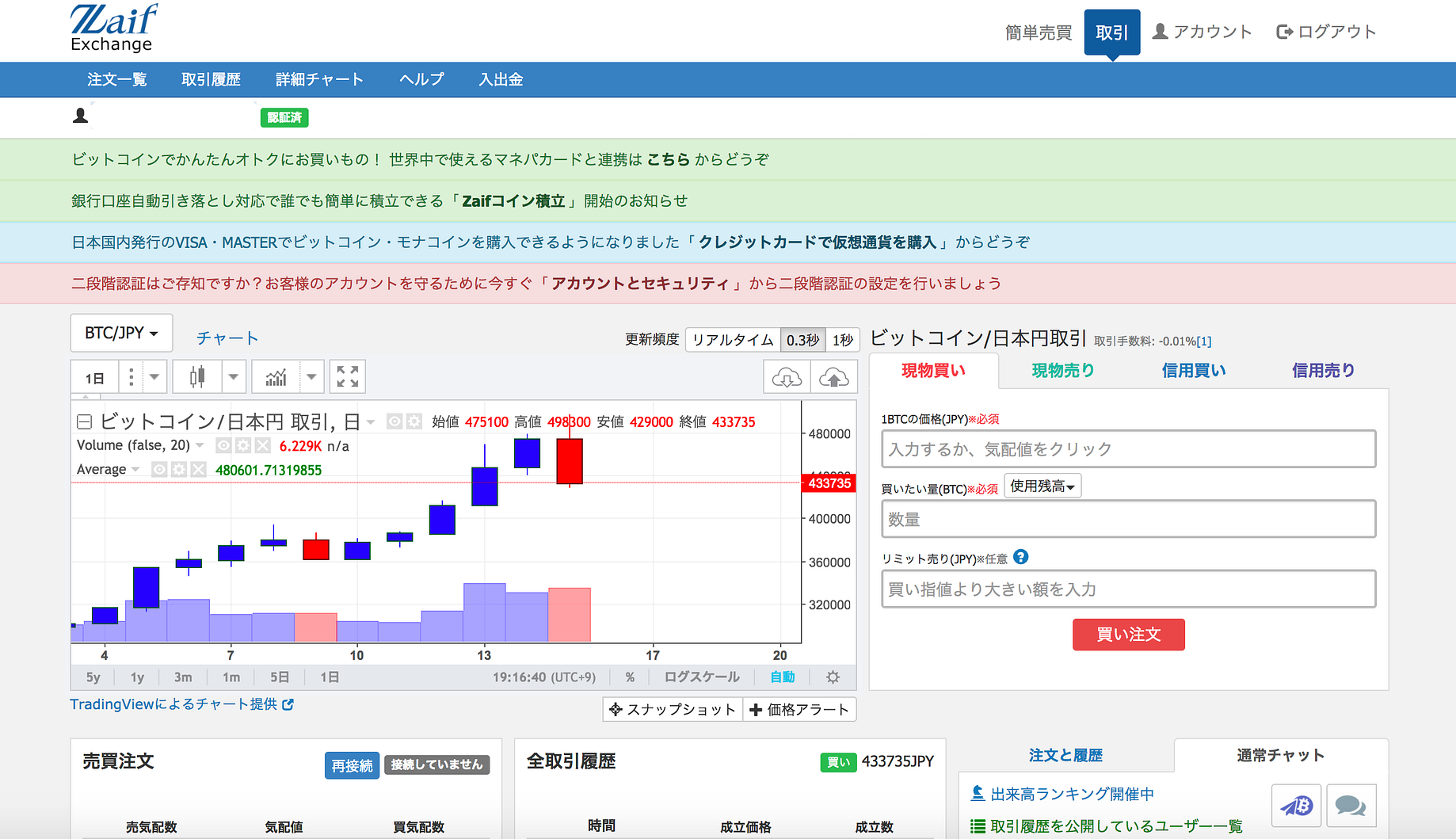1456x839 pixels.
Task: Expand the Volume (false, 20) legend arrow
Action: click(x=200, y=445)
